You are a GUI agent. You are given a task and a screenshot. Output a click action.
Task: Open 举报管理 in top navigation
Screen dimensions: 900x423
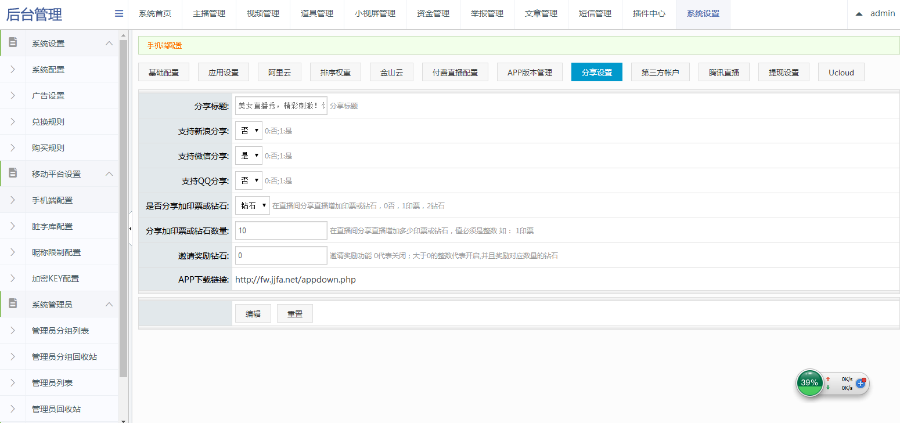(x=487, y=14)
